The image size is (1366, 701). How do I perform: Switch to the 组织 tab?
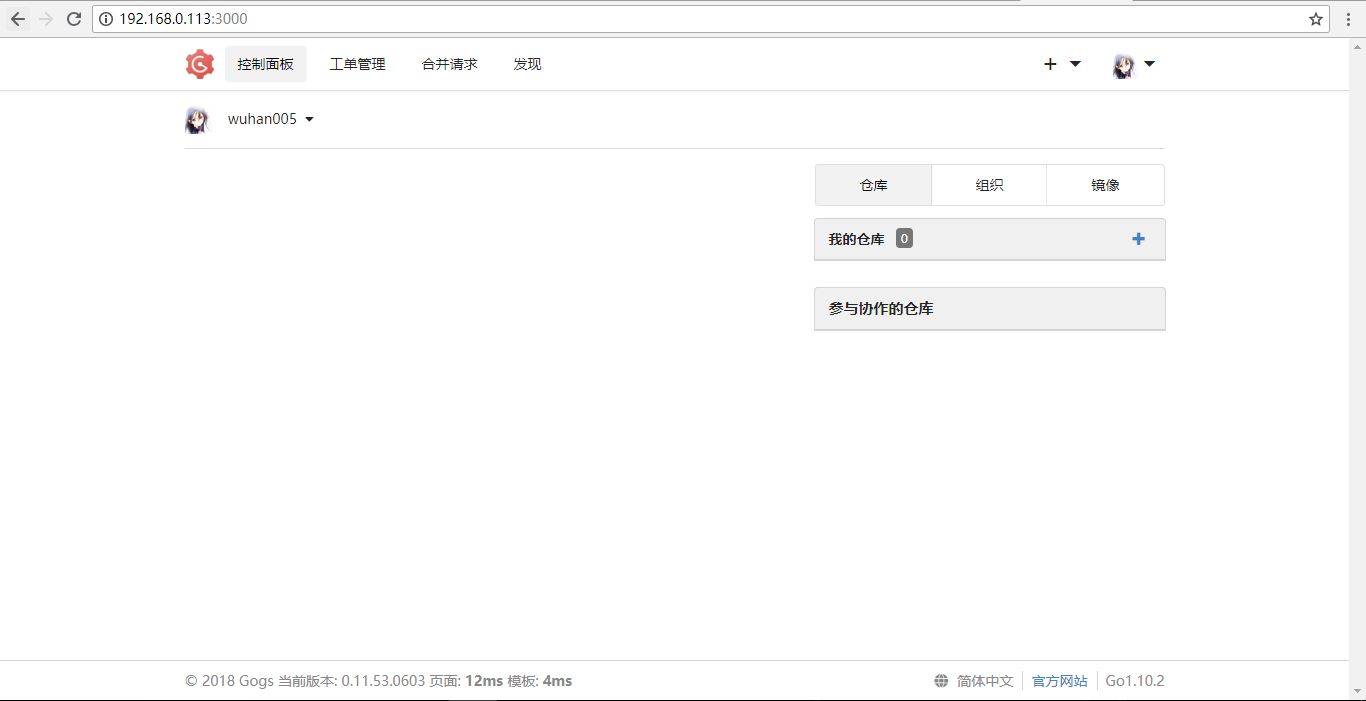[989, 185]
